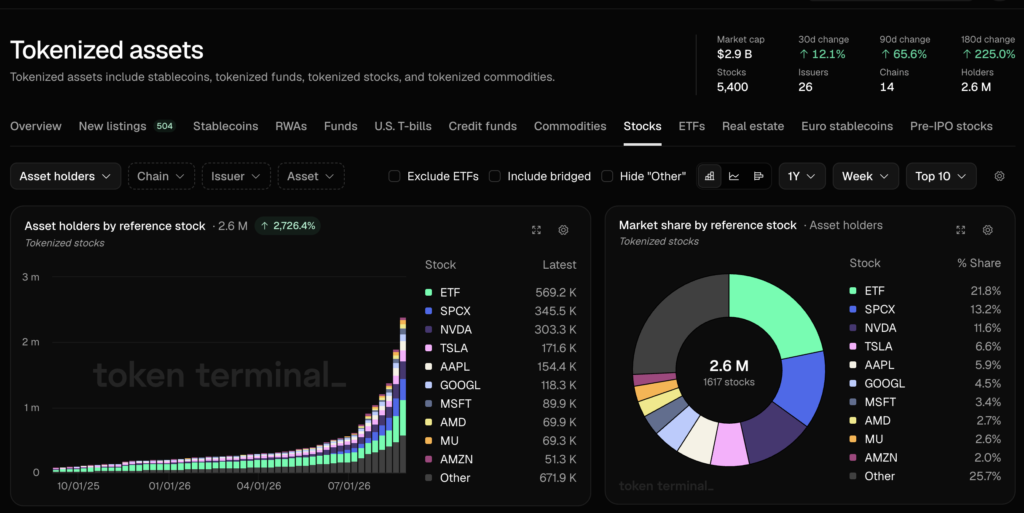Click the green ETF swatch in bar chart legend
The height and width of the screenshot is (513, 1024).
coord(428,292)
